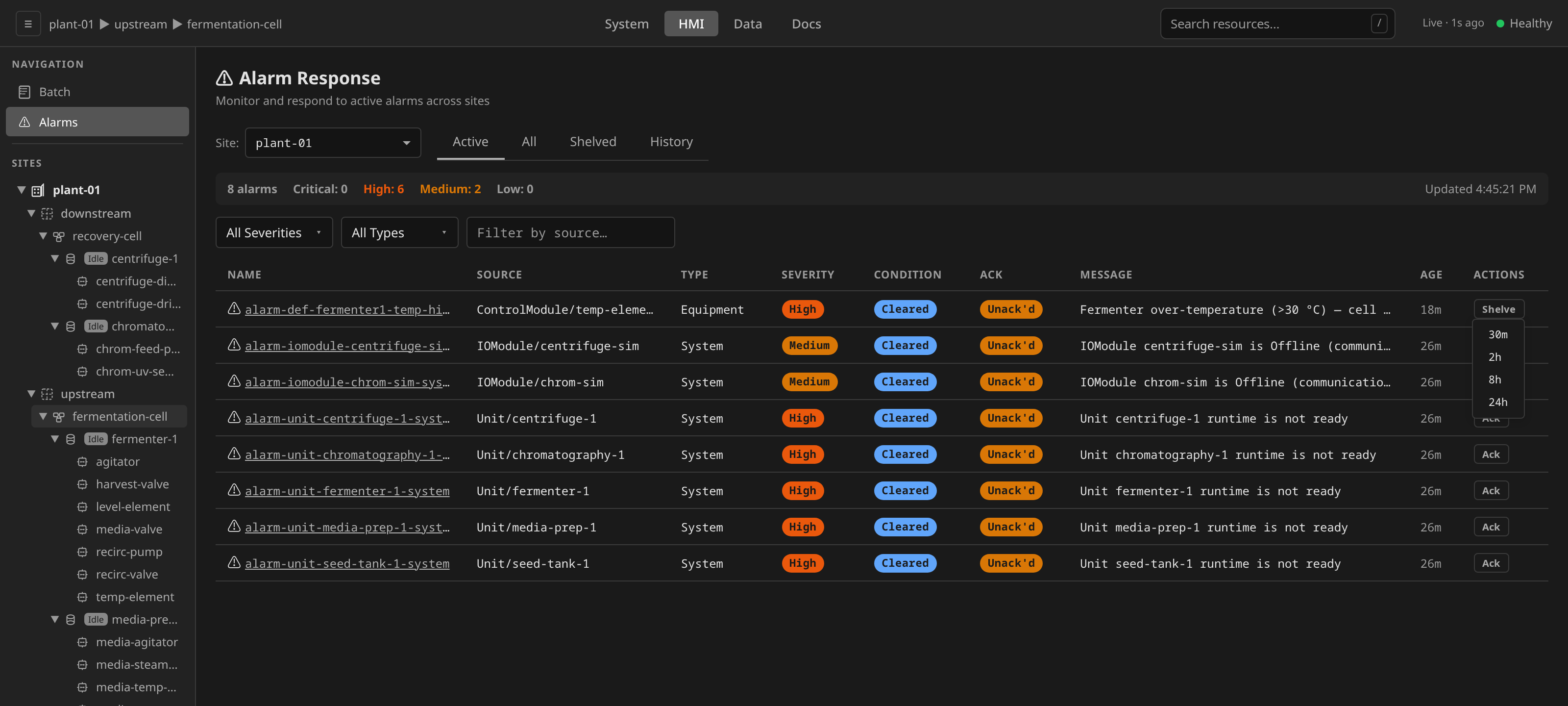
Task: Collapse the plant-01 tree node
Action: click(21, 190)
